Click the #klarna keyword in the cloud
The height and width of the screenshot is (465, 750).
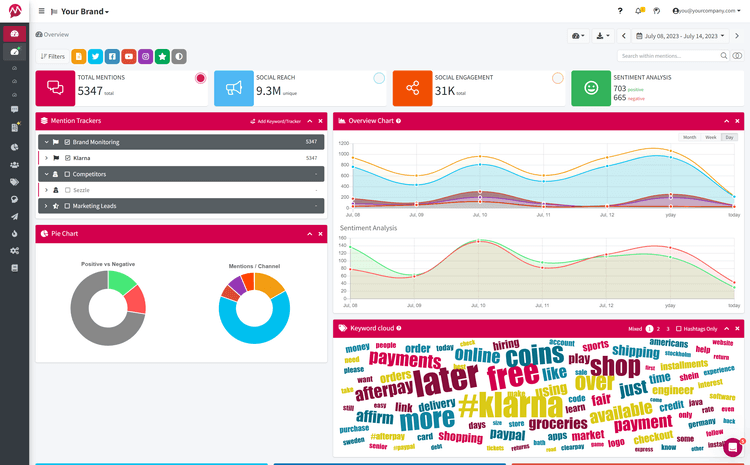click(x=510, y=406)
